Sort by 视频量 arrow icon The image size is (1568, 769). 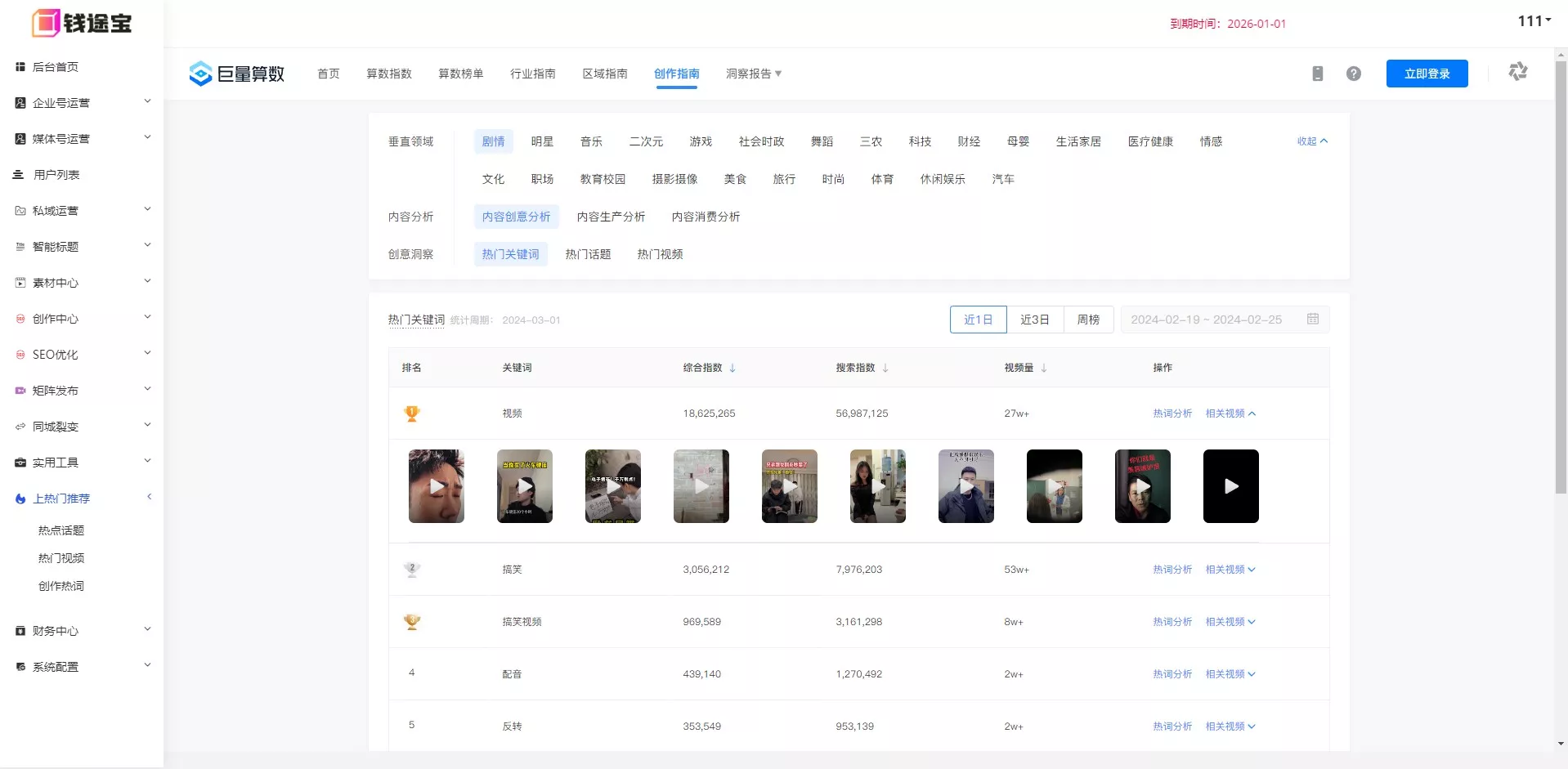pos(1044,368)
